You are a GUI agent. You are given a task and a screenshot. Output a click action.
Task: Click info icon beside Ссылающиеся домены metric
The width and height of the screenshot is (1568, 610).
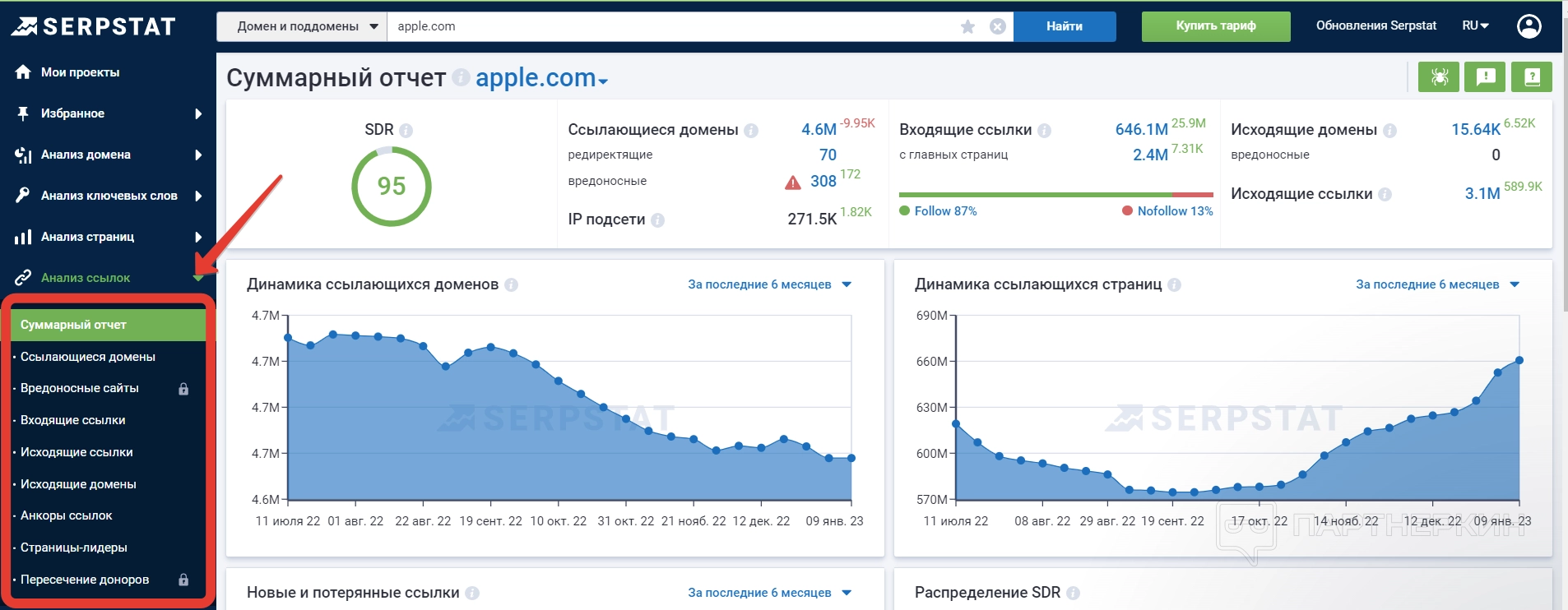pyautogui.click(x=750, y=130)
